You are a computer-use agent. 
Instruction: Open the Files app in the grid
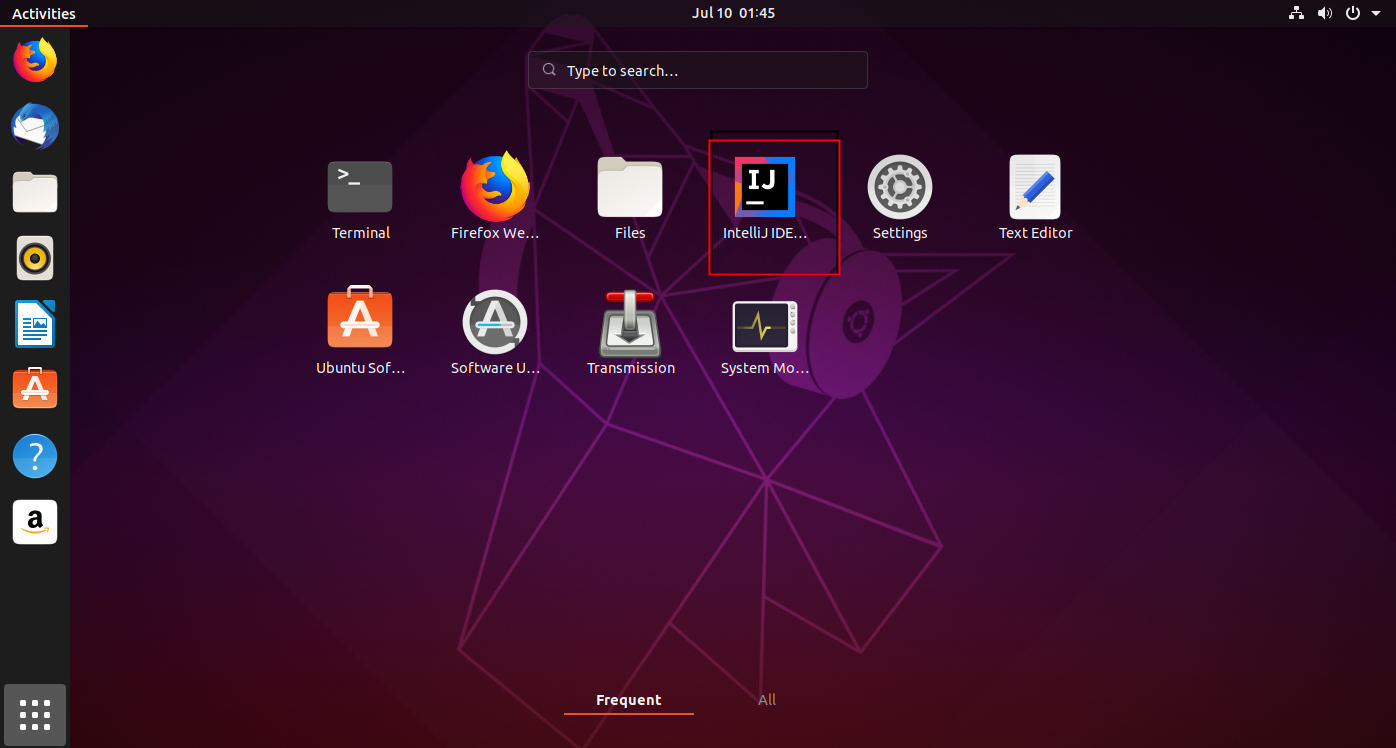click(x=630, y=188)
